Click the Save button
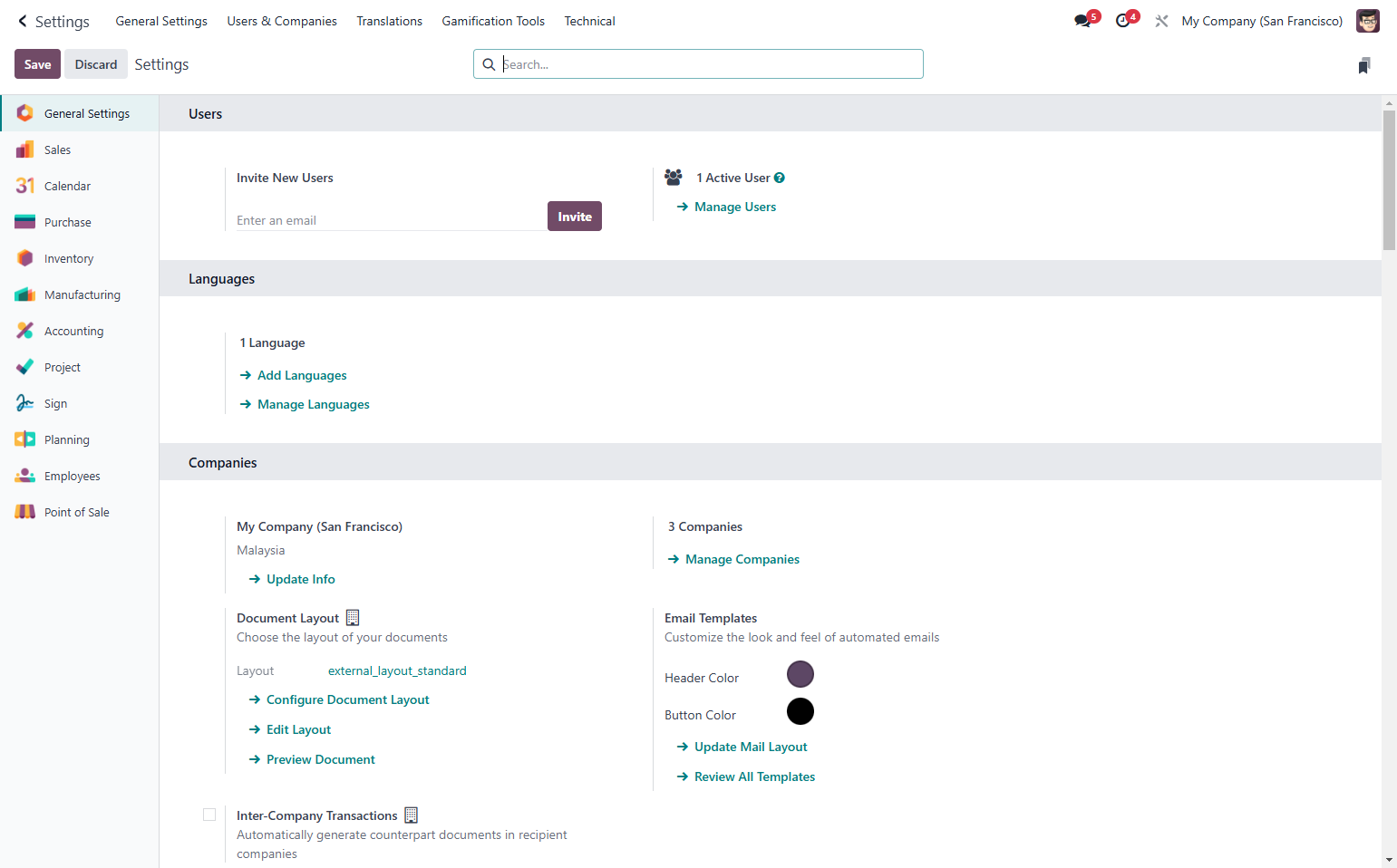The image size is (1397, 868). point(38,64)
